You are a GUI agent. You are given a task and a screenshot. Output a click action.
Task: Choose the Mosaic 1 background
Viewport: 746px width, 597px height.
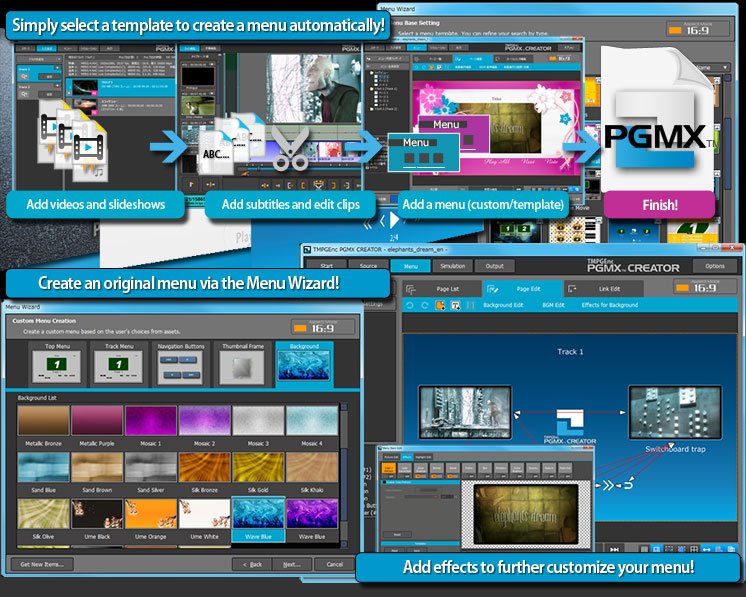(151, 426)
